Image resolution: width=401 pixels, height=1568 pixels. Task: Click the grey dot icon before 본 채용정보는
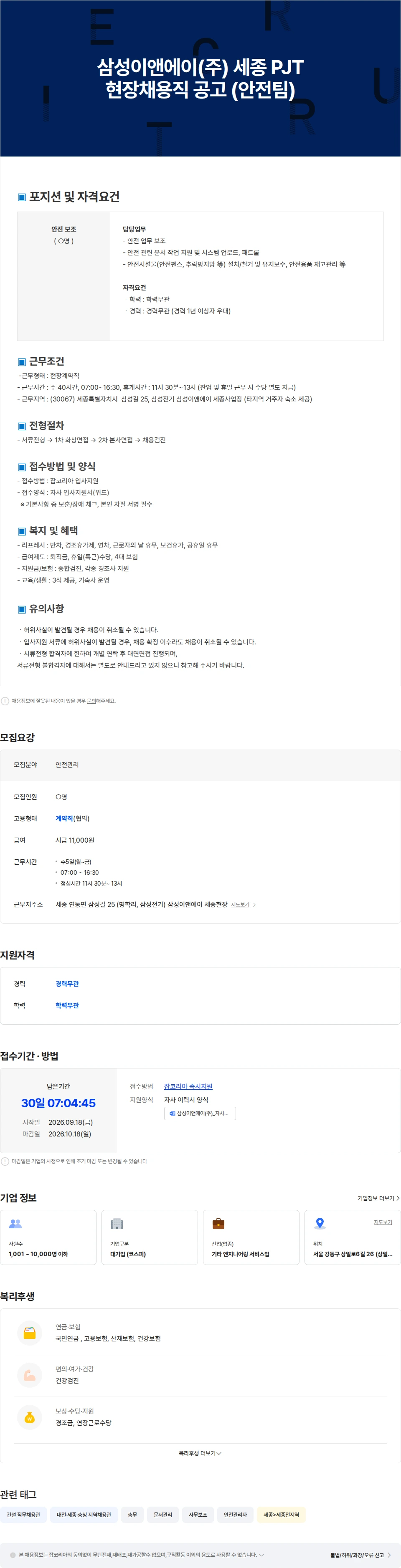13,1555
